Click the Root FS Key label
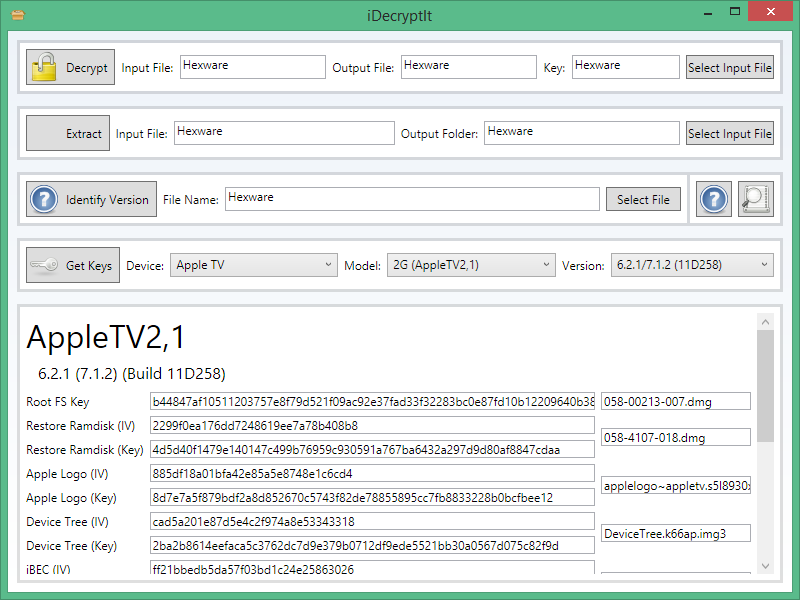Image resolution: width=800 pixels, height=600 pixels. coord(58,402)
